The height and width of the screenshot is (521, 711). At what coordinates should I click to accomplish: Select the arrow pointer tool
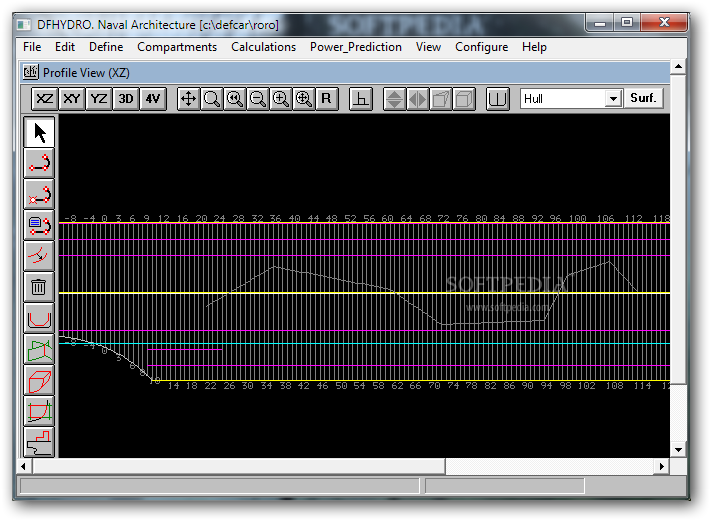39,132
